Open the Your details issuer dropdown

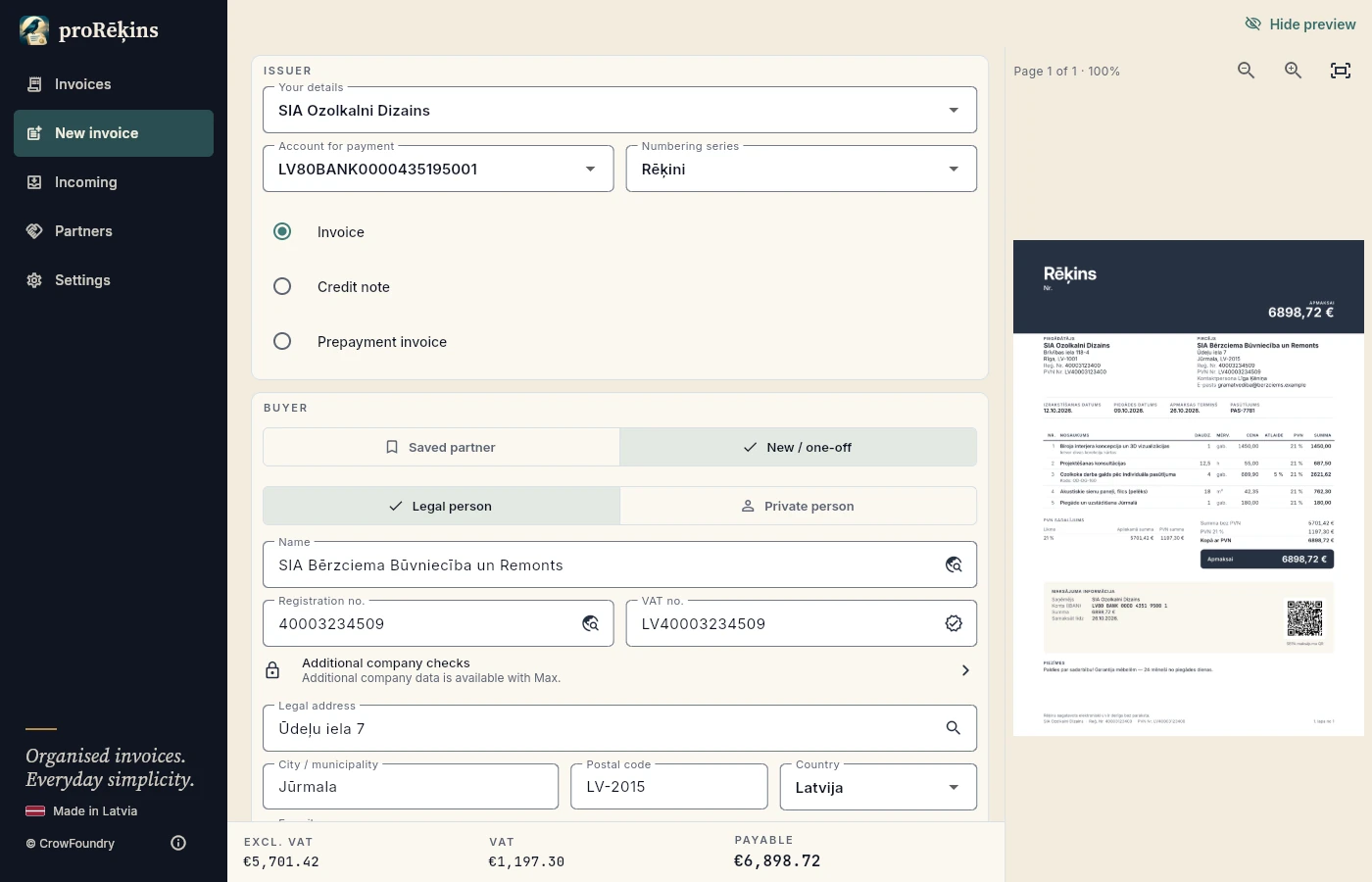(620, 110)
